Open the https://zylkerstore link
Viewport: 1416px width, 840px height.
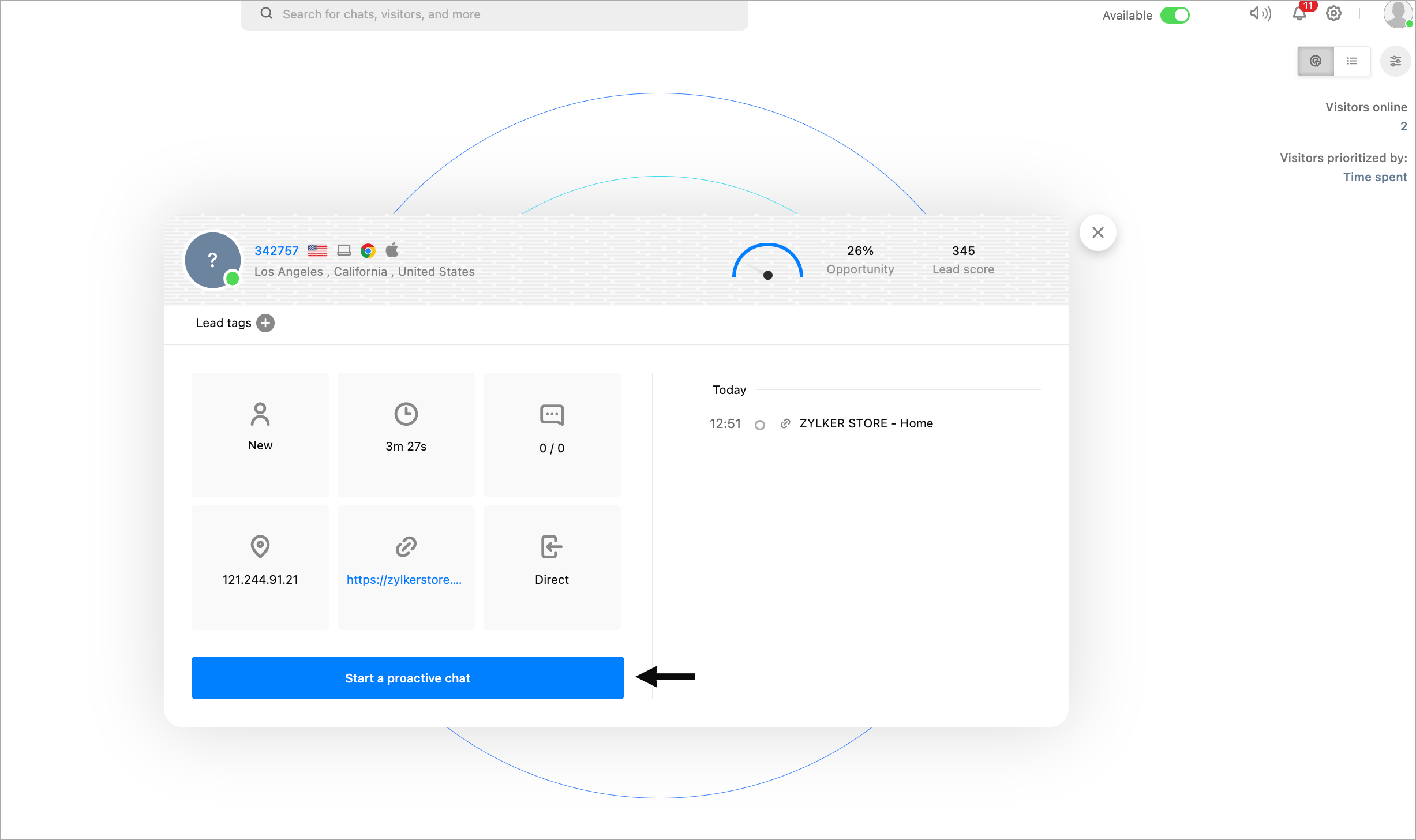click(x=404, y=580)
